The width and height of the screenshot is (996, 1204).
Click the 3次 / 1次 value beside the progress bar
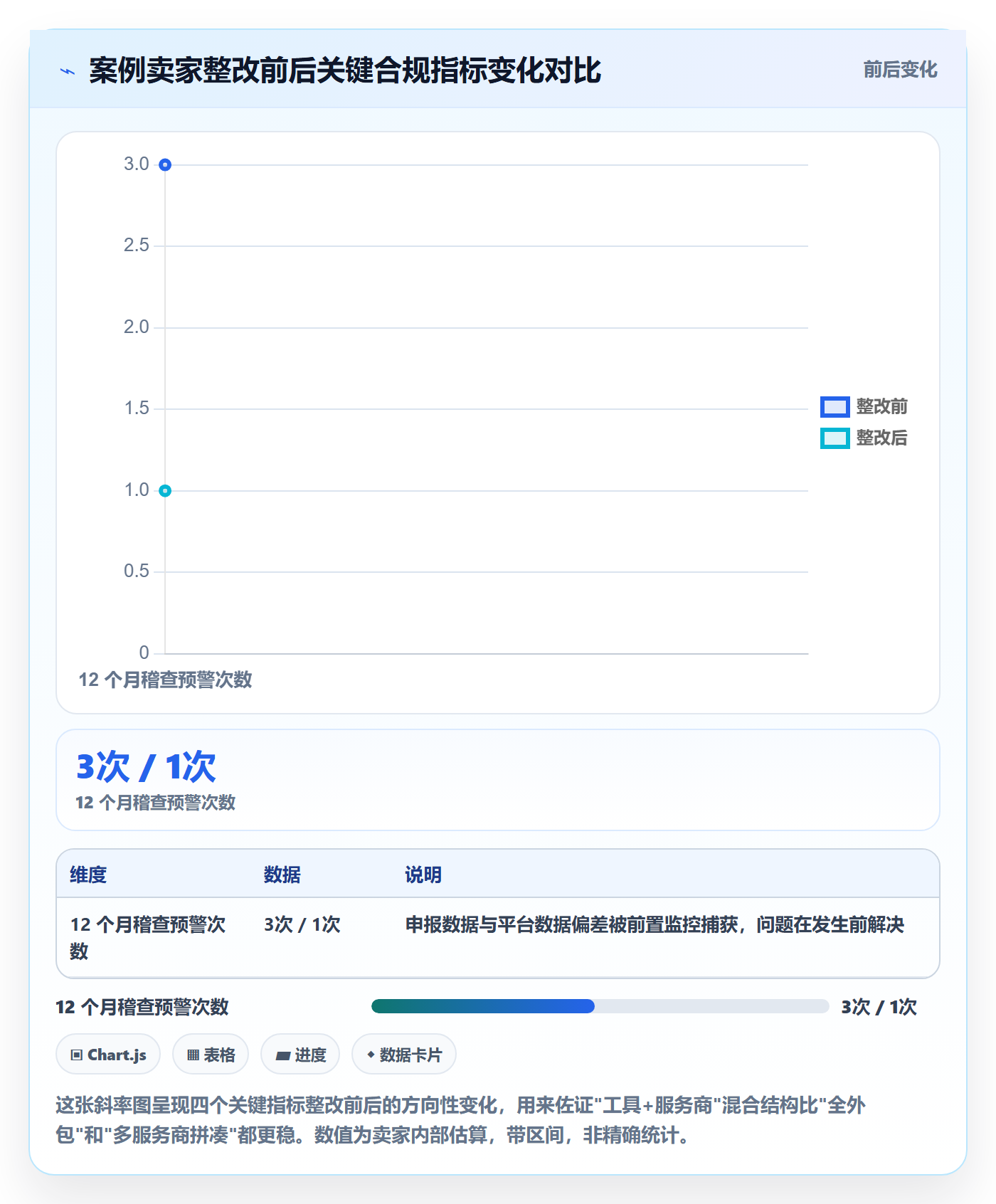(879, 1007)
